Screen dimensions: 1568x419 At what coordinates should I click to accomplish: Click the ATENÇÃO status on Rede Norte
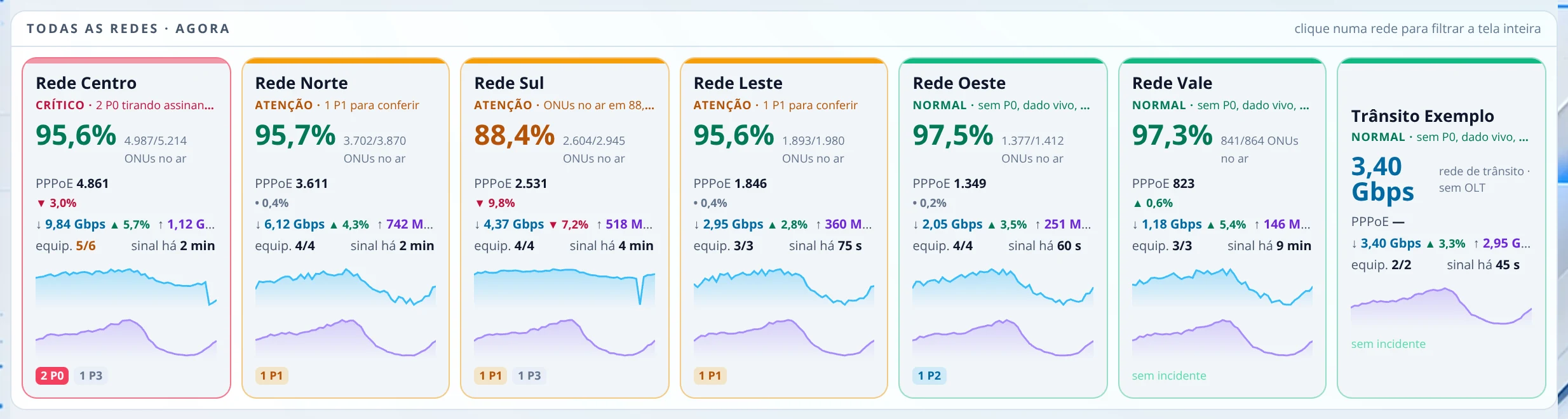[x=284, y=105]
